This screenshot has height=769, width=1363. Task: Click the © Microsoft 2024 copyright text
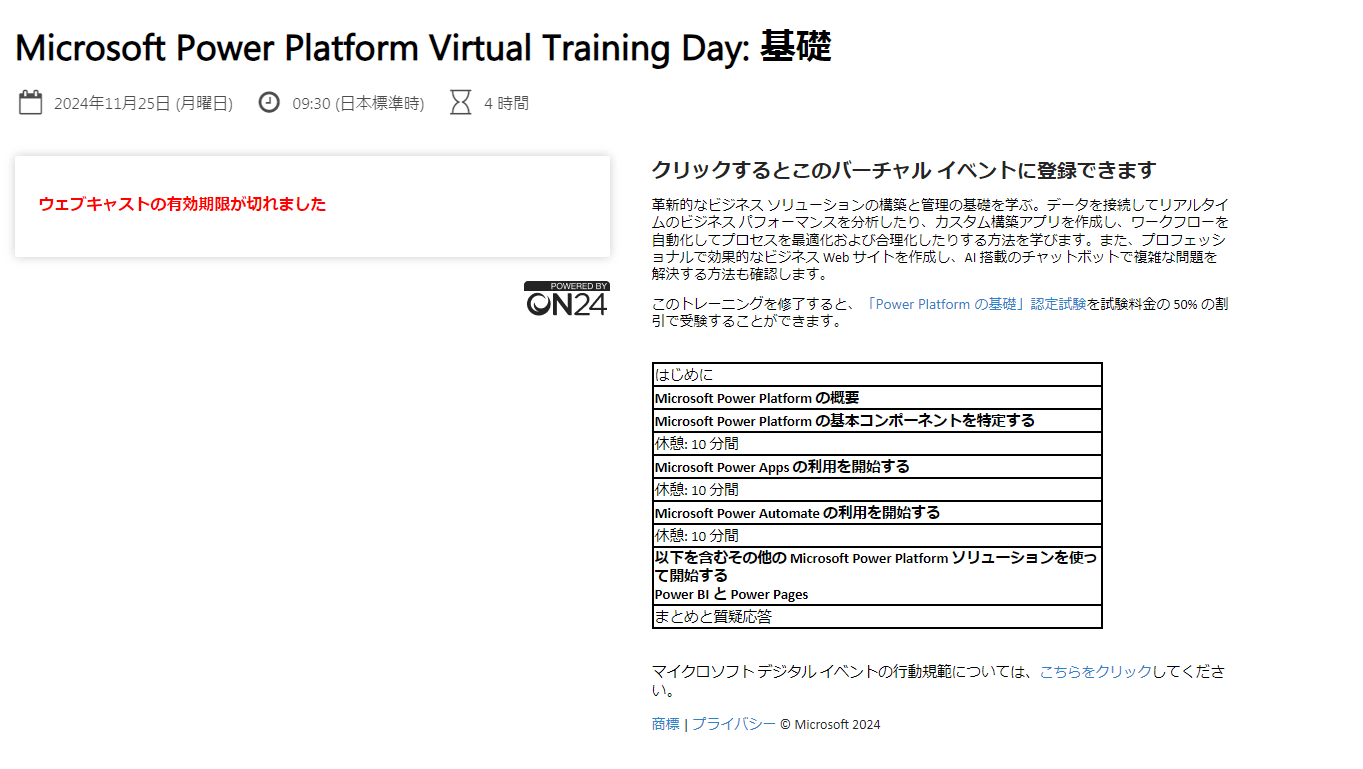point(830,725)
